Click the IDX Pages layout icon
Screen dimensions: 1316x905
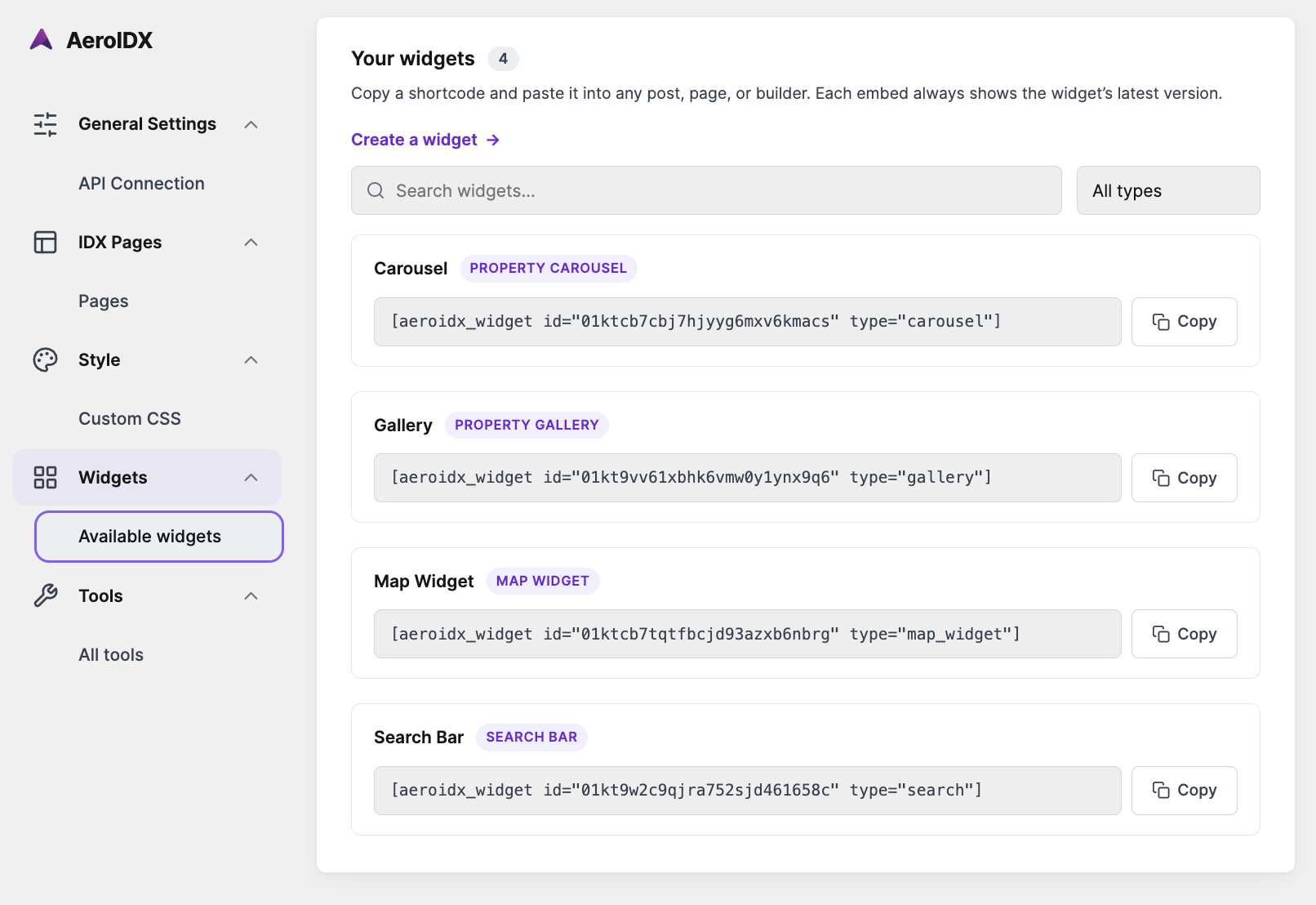point(46,242)
